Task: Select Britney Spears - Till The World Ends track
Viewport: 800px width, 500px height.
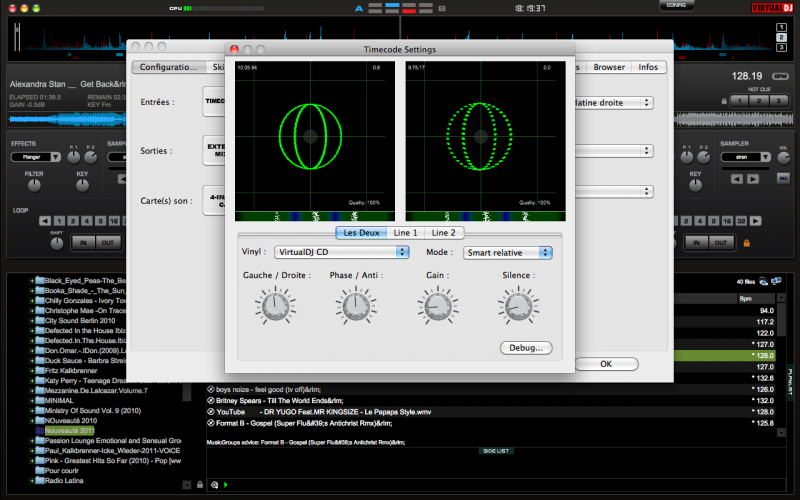Action: click(x=280, y=401)
